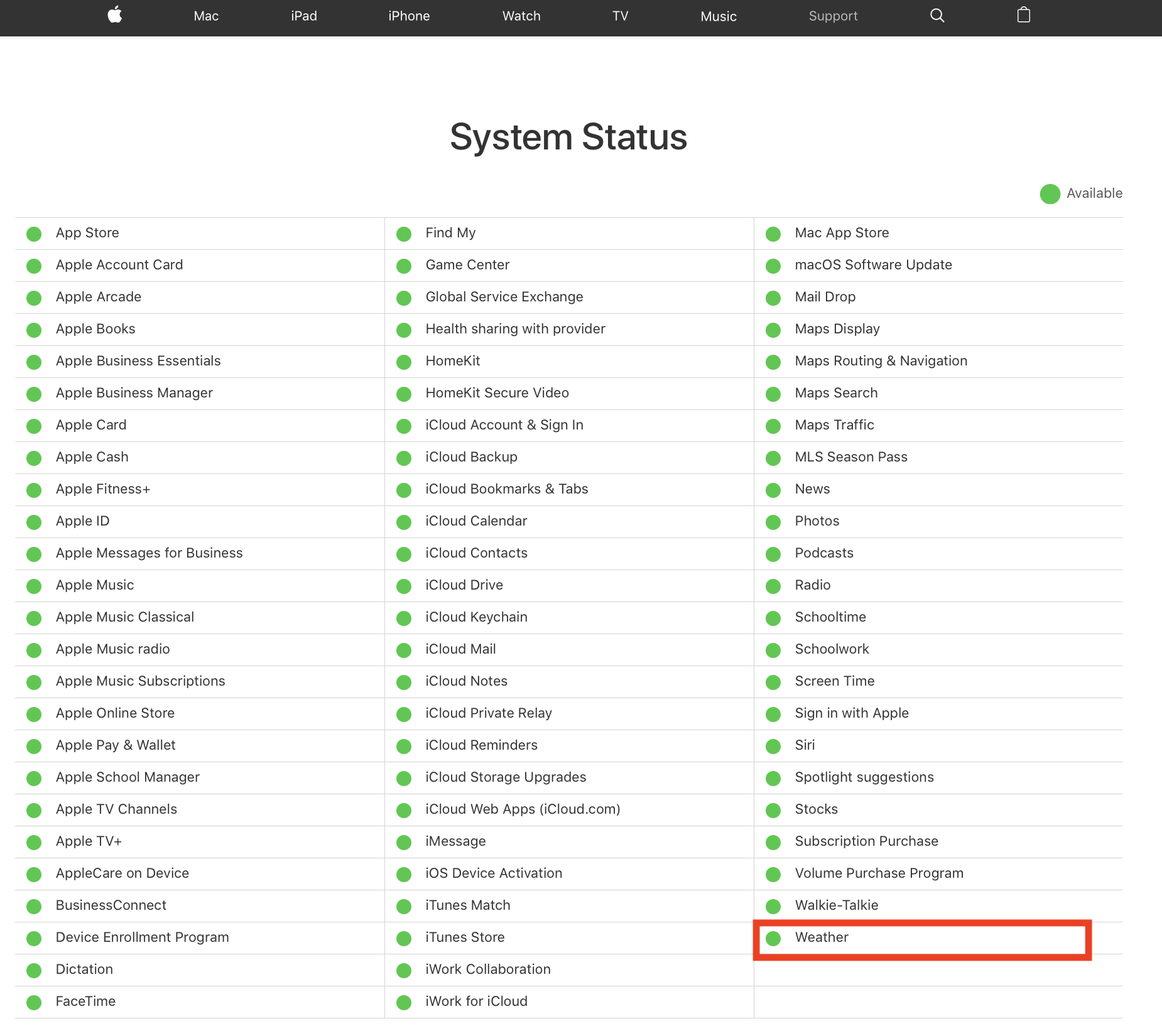
Task: Go to the iPad section
Action: [304, 16]
